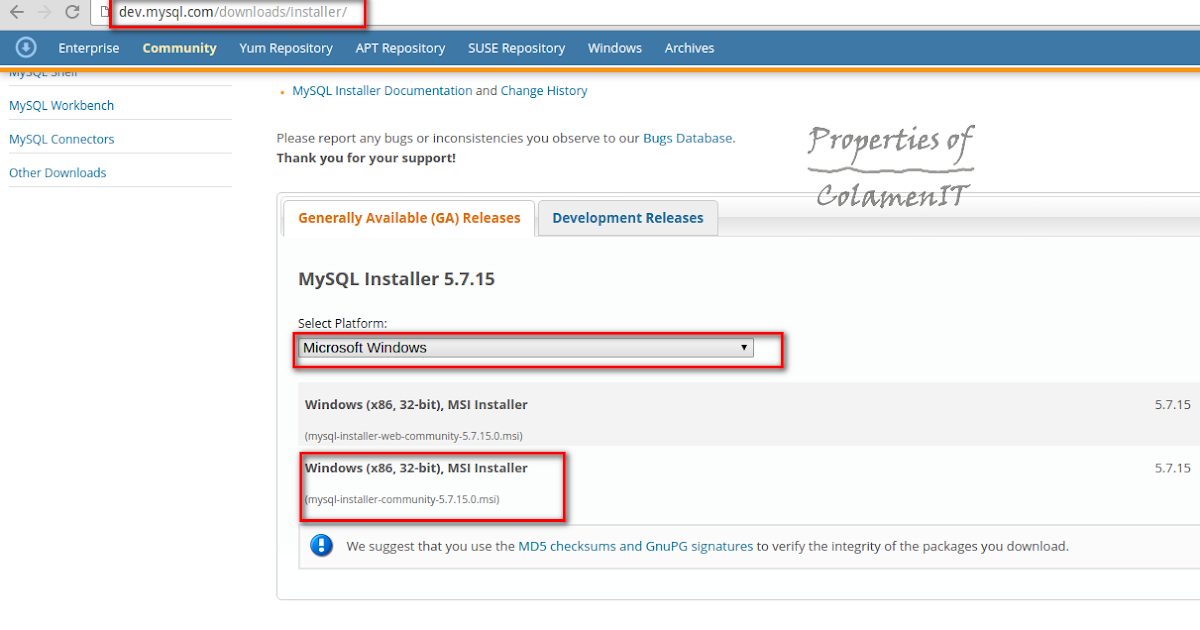Switch to the Development Releases tab
This screenshot has height=630, width=1200.
627,217
